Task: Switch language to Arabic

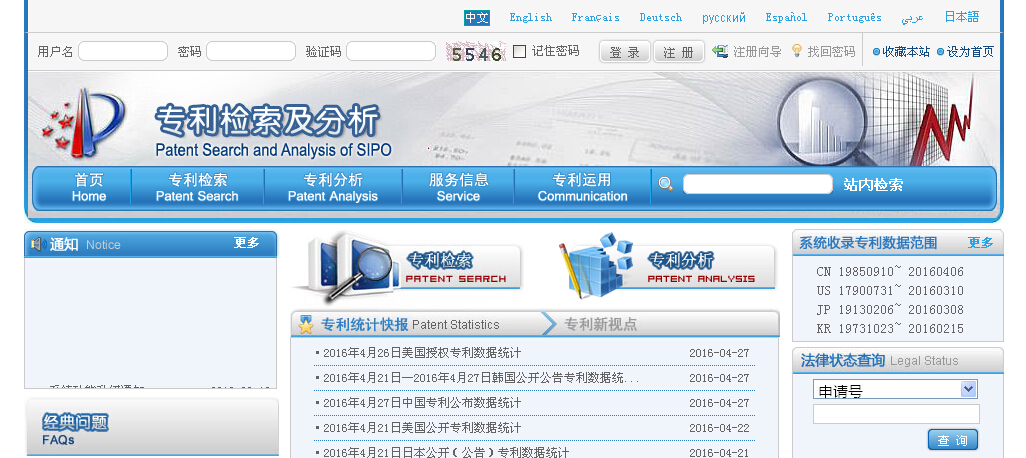Action: click(912, 18)
